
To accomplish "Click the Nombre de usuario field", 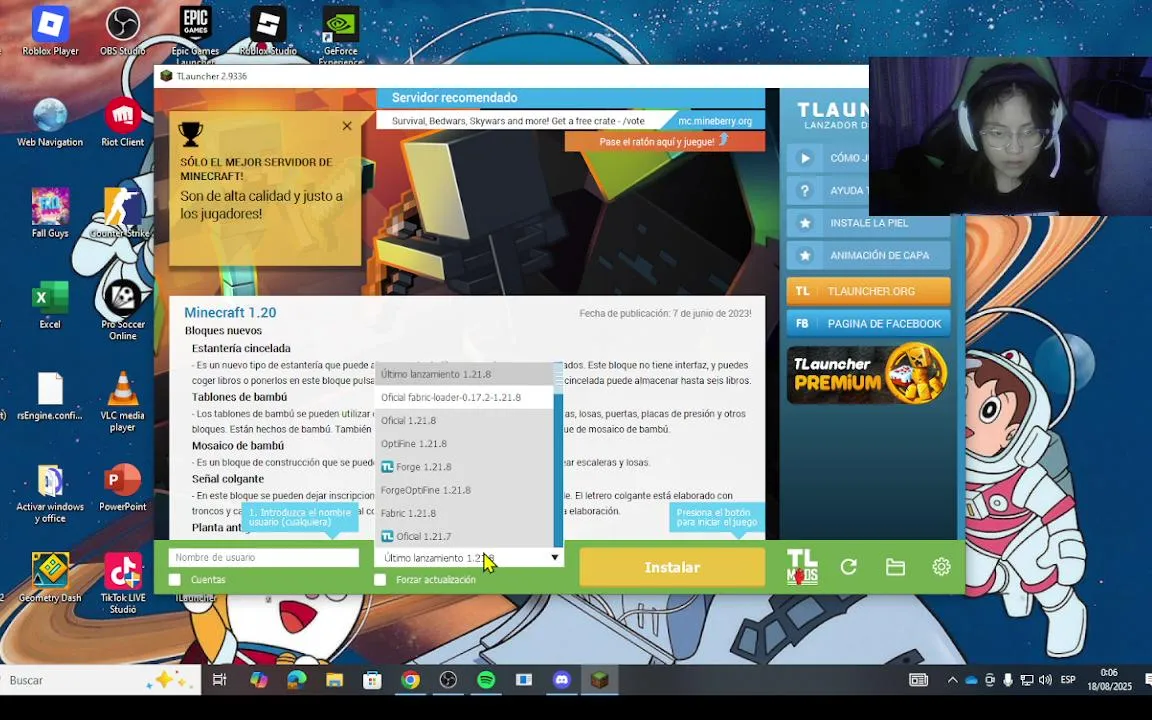I will 264,558.
